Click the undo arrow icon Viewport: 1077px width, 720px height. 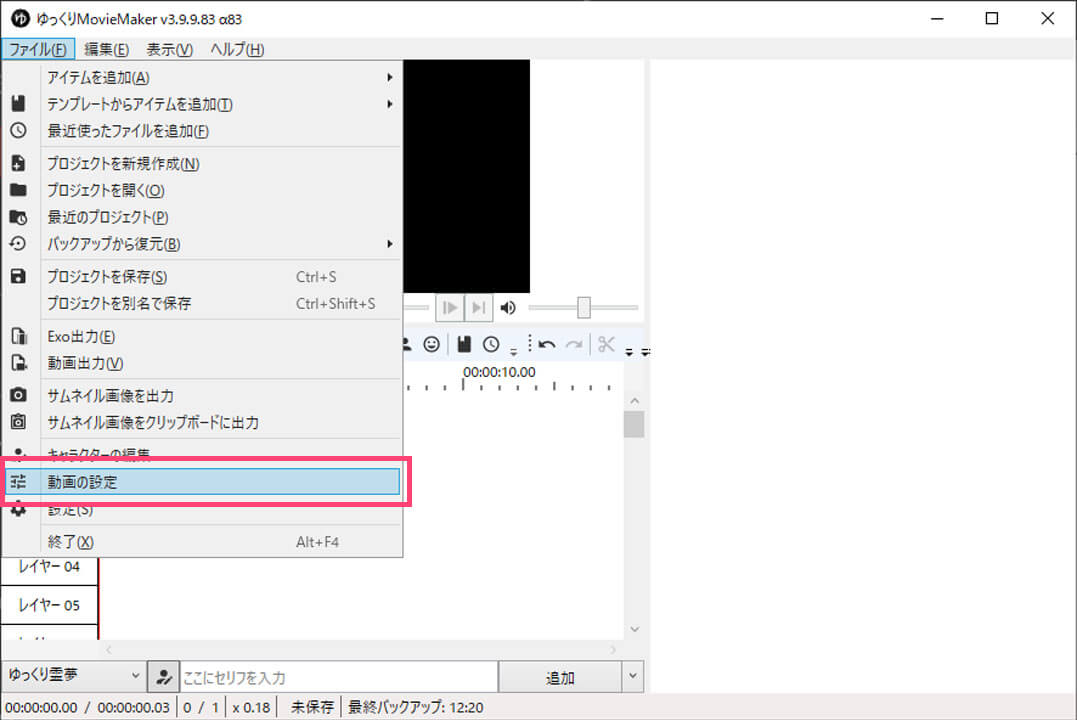(x=546, y=345)
